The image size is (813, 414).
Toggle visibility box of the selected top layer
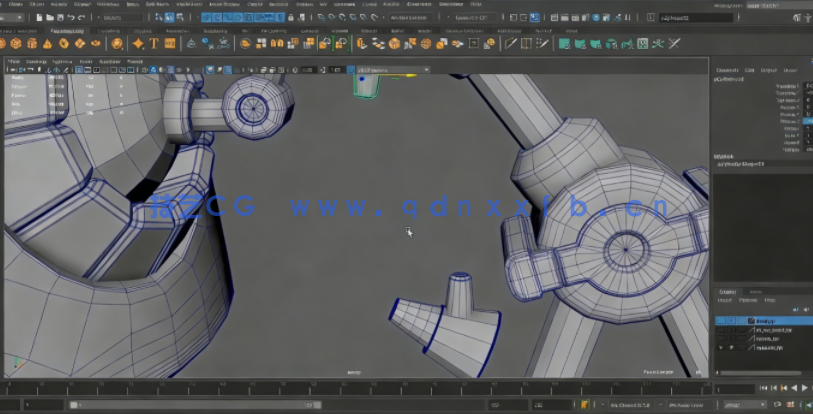pos(721,321)
